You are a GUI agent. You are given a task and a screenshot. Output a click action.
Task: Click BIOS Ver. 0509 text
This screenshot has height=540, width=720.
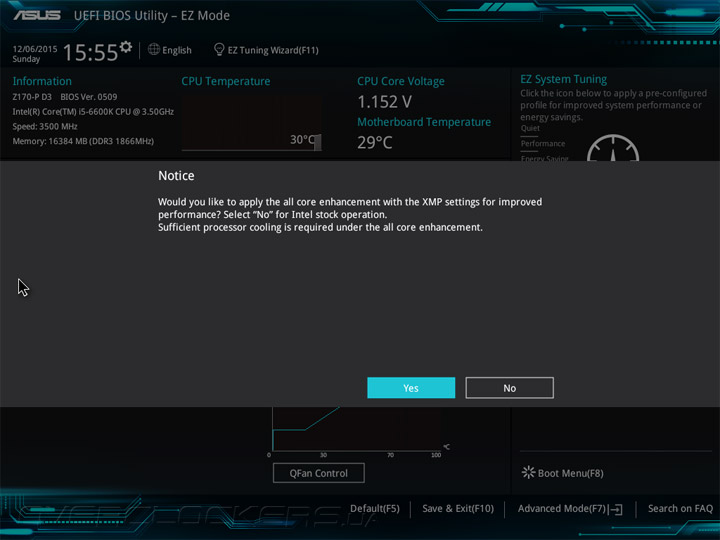pos(89,97)
